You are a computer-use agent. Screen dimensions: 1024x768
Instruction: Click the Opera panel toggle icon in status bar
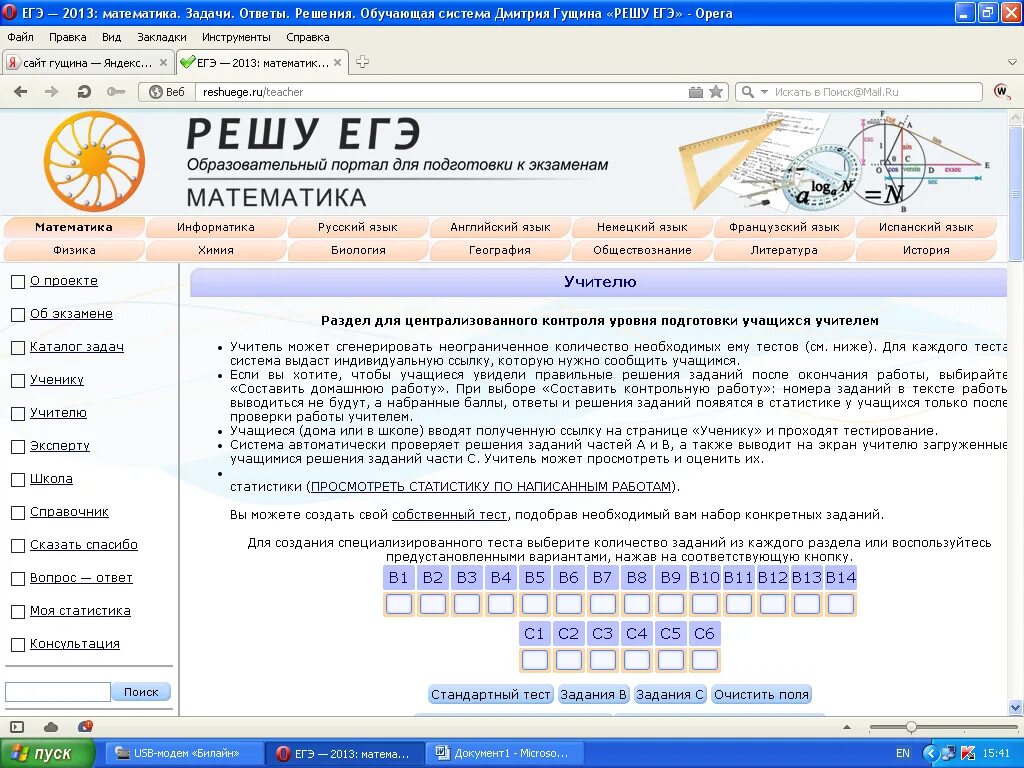pyautogui.click(x=17, y=727)
